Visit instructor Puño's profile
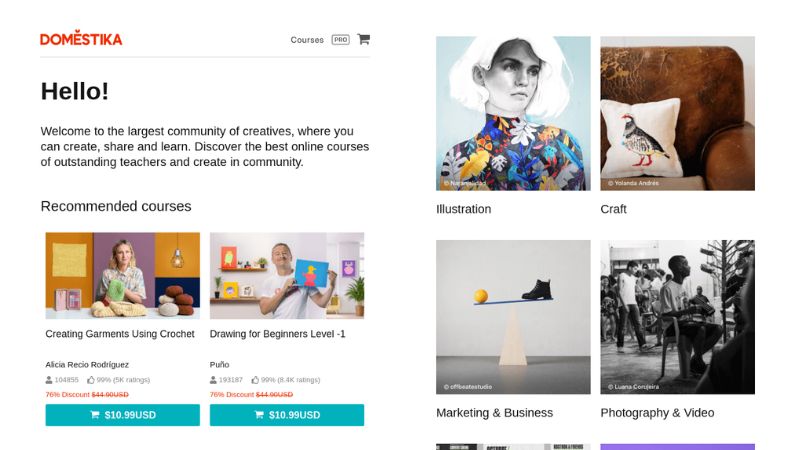This screenshot has height=450, width=800. click(x=219, y=365)
